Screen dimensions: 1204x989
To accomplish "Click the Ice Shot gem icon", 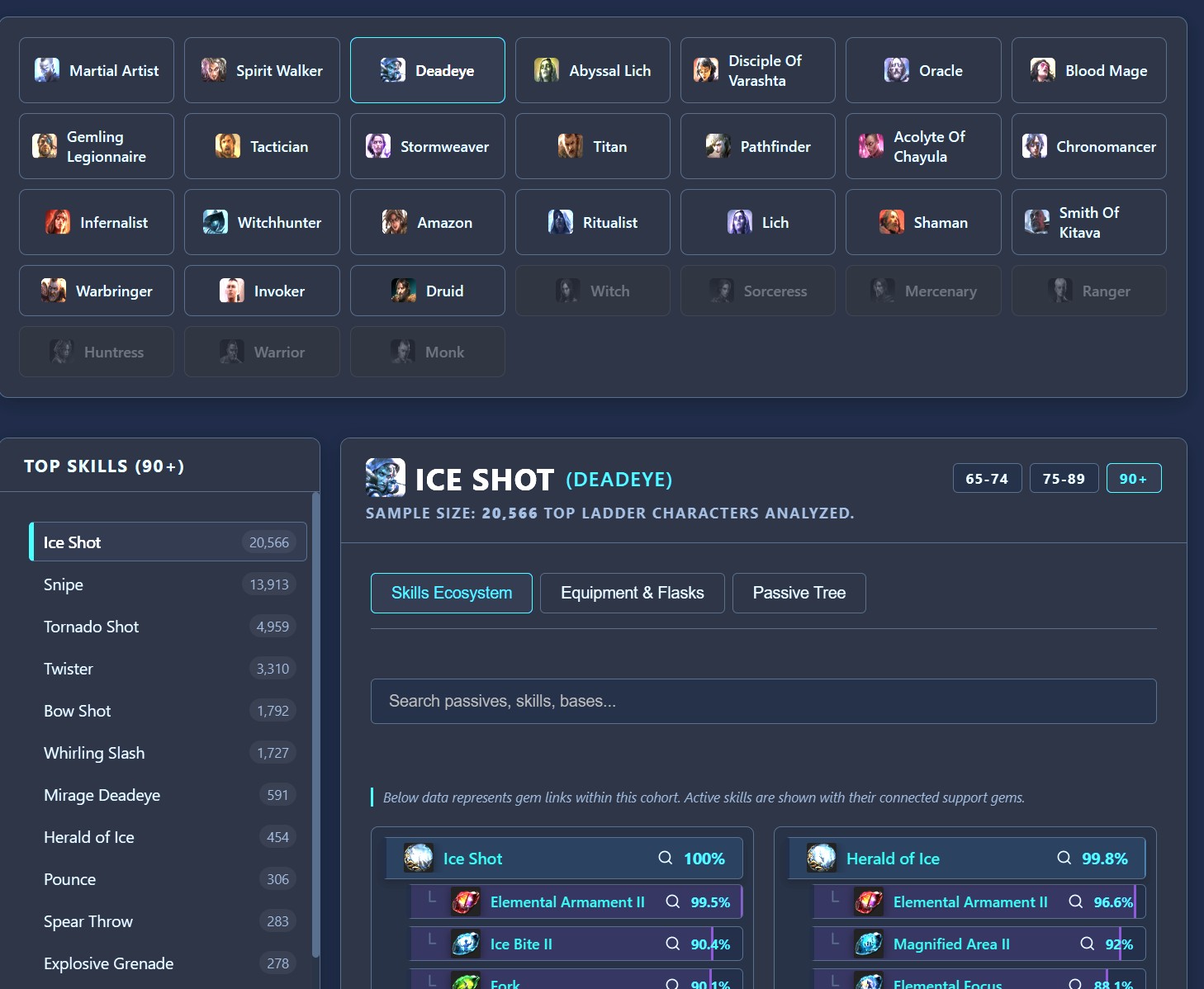I will 419,858.
